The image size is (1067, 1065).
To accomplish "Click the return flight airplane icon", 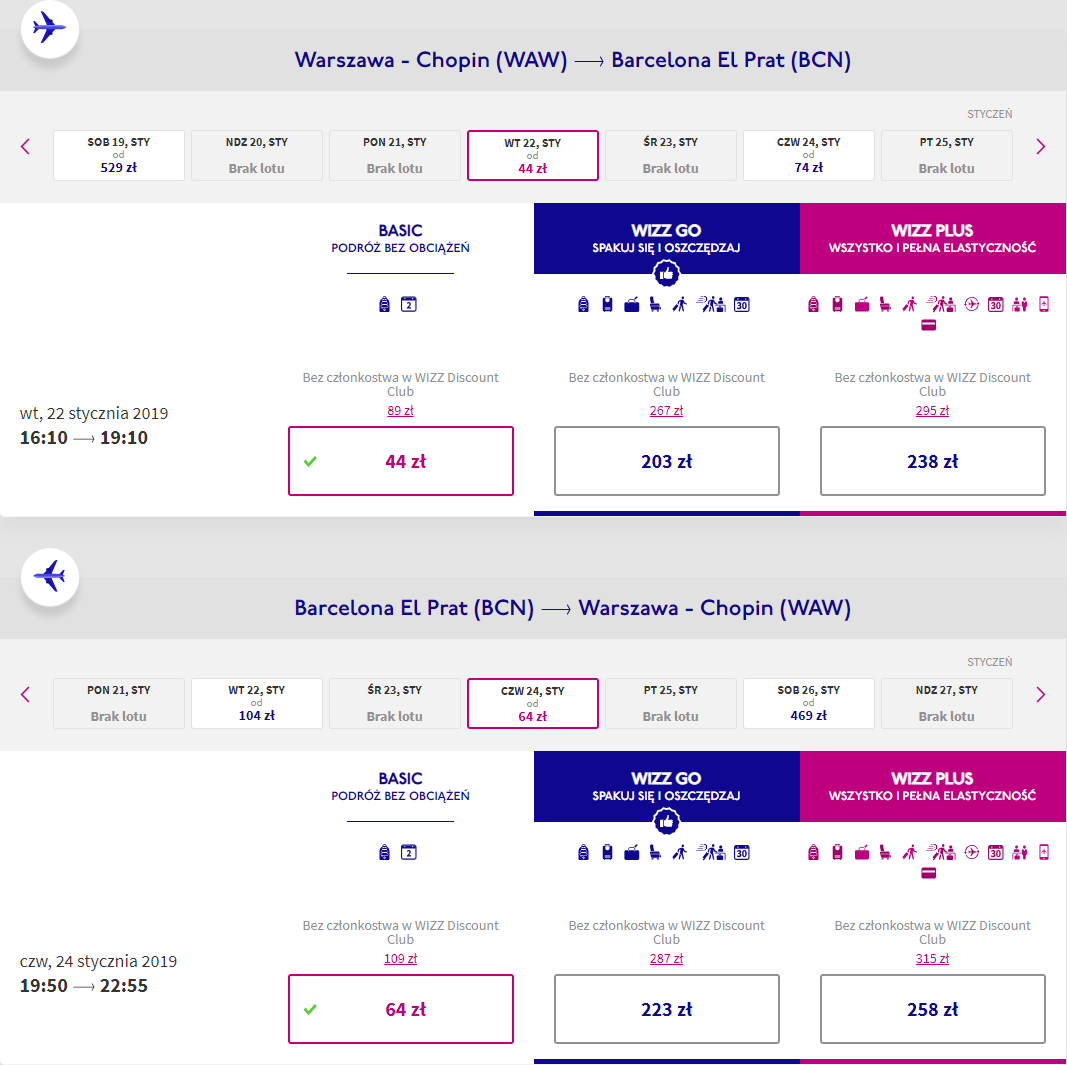I will [50, 576].
